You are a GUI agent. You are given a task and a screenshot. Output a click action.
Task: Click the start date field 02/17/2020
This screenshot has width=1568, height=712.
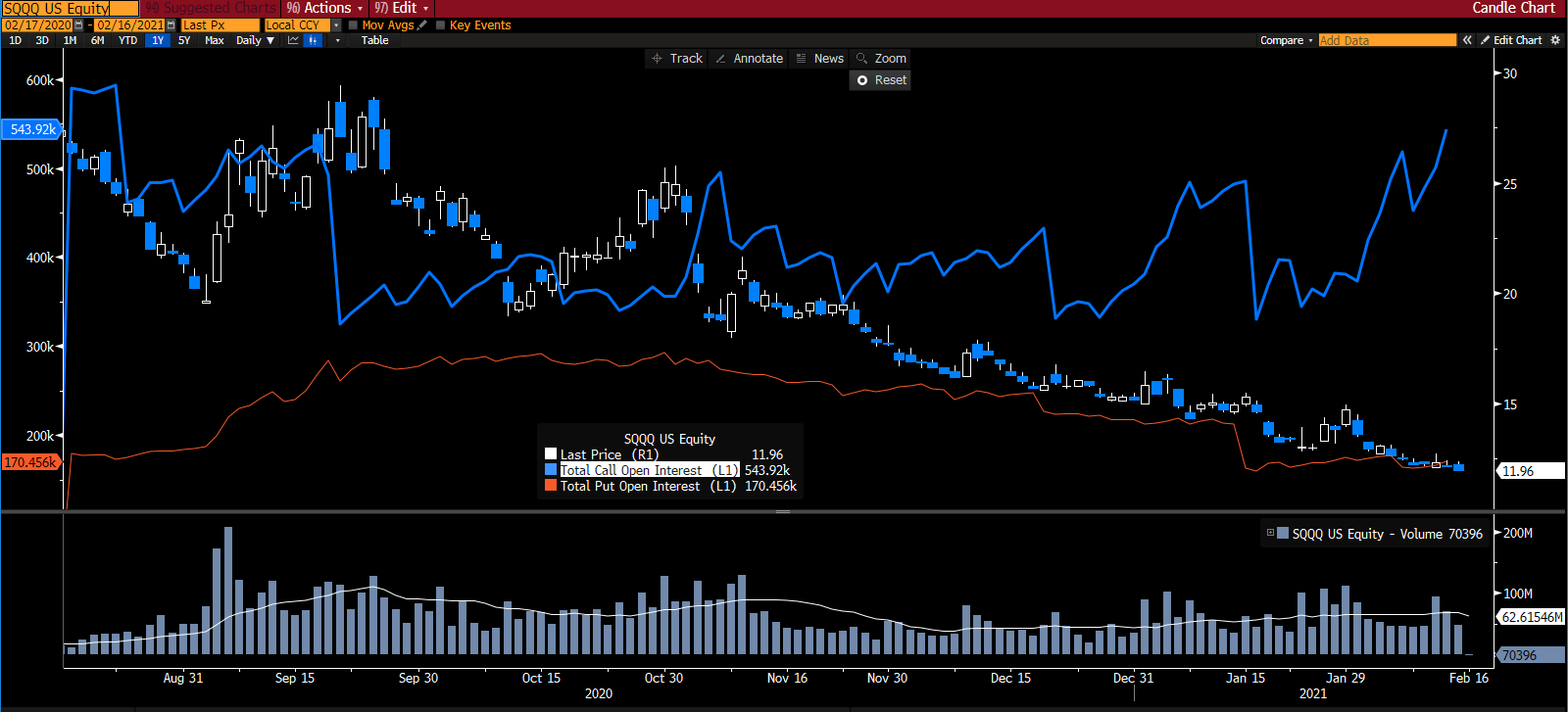[37, 25]
